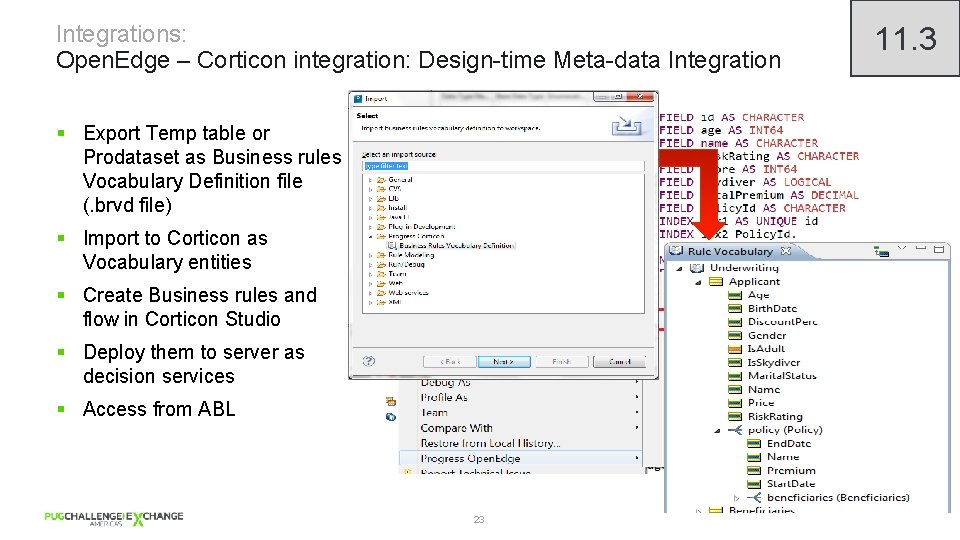Click the Age attribute icon

click(x=735, y=295)
